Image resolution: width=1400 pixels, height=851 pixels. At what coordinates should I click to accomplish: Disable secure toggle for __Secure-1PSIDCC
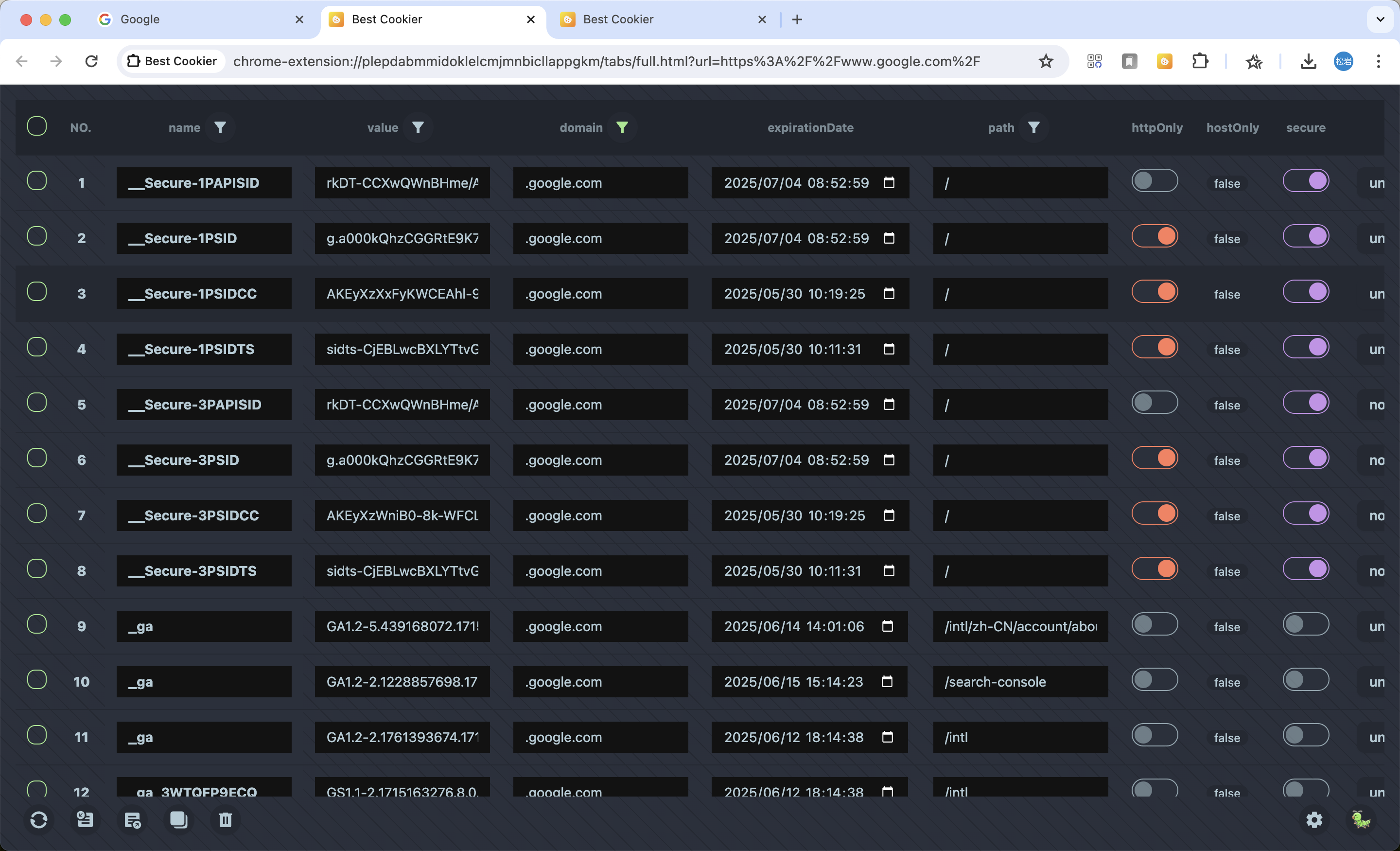tap(1305, 292)
